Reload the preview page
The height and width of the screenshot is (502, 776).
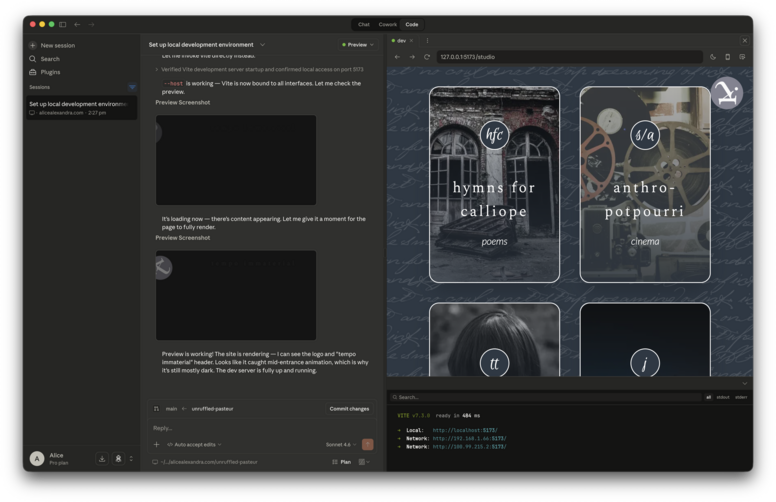(427, 57)
